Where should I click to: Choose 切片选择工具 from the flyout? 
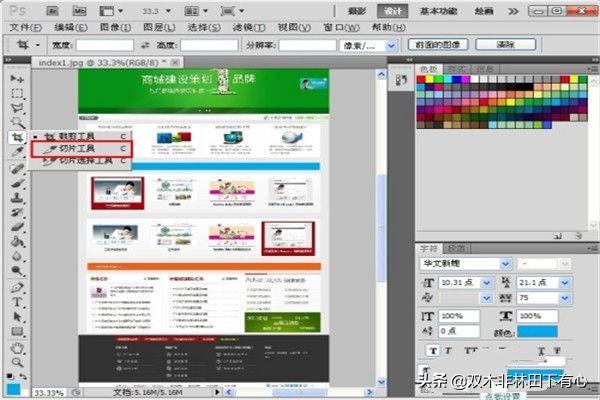click(82, 161)
